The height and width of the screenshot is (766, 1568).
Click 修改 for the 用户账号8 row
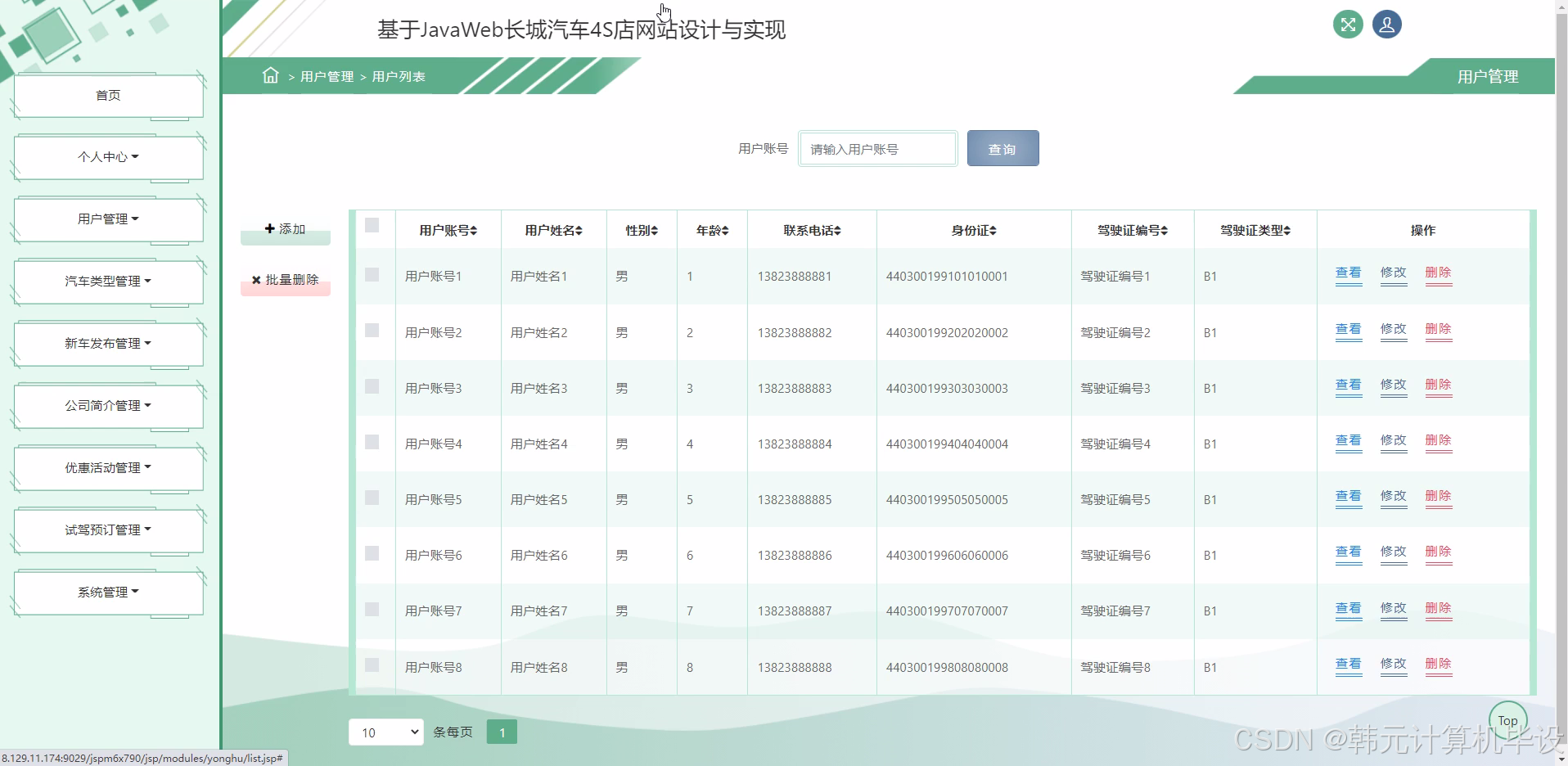point(1393,665)
